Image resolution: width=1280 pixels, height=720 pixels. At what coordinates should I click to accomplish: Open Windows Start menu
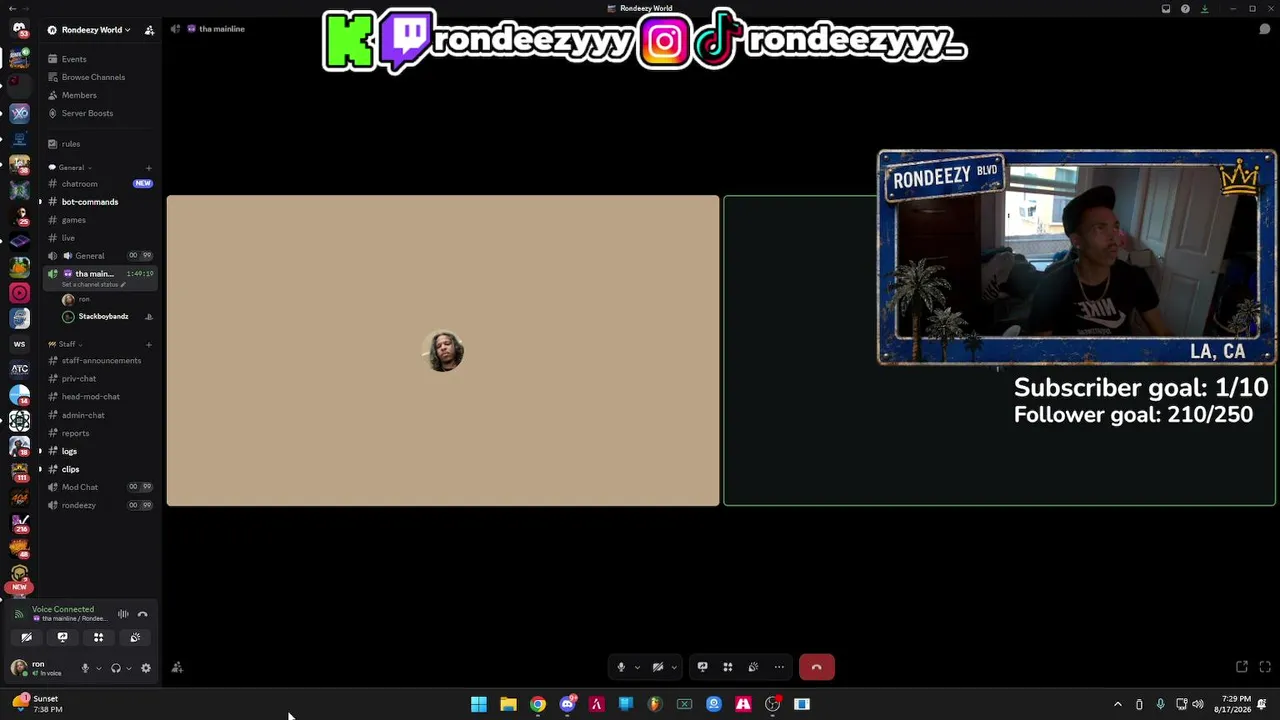click(479, 704)
